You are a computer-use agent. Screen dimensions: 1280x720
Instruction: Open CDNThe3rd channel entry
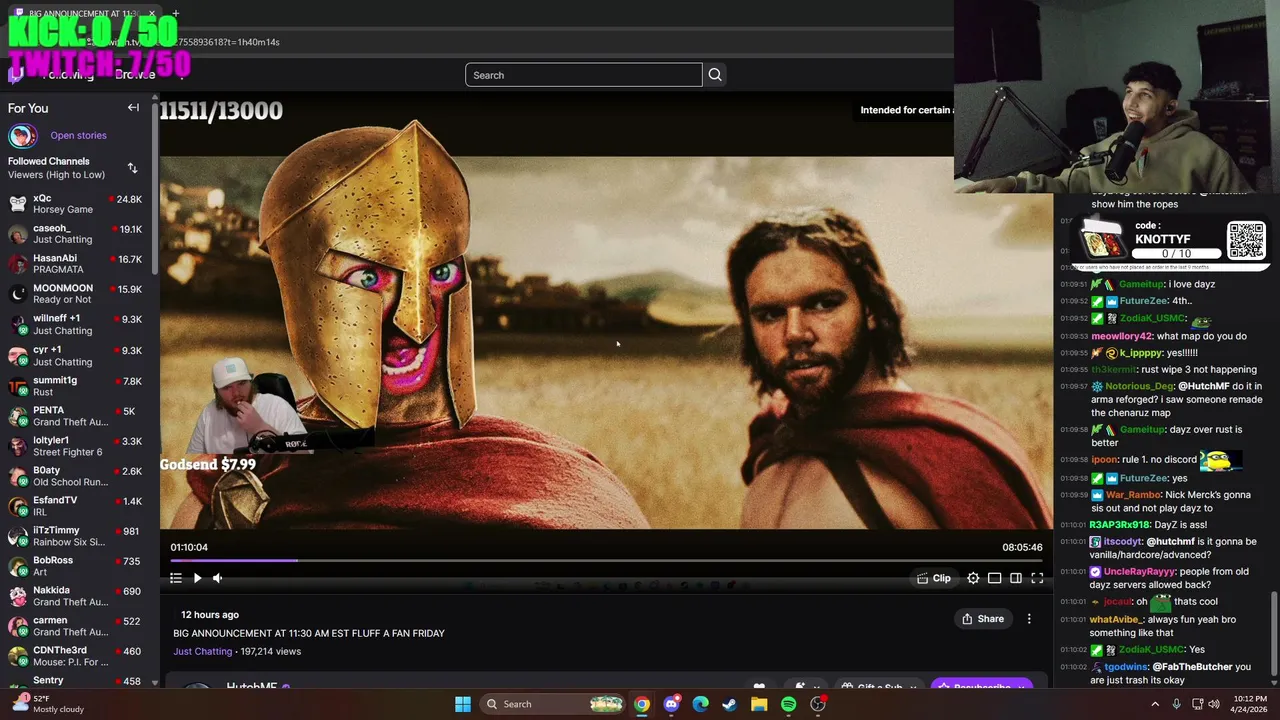(x=76, y=656)
